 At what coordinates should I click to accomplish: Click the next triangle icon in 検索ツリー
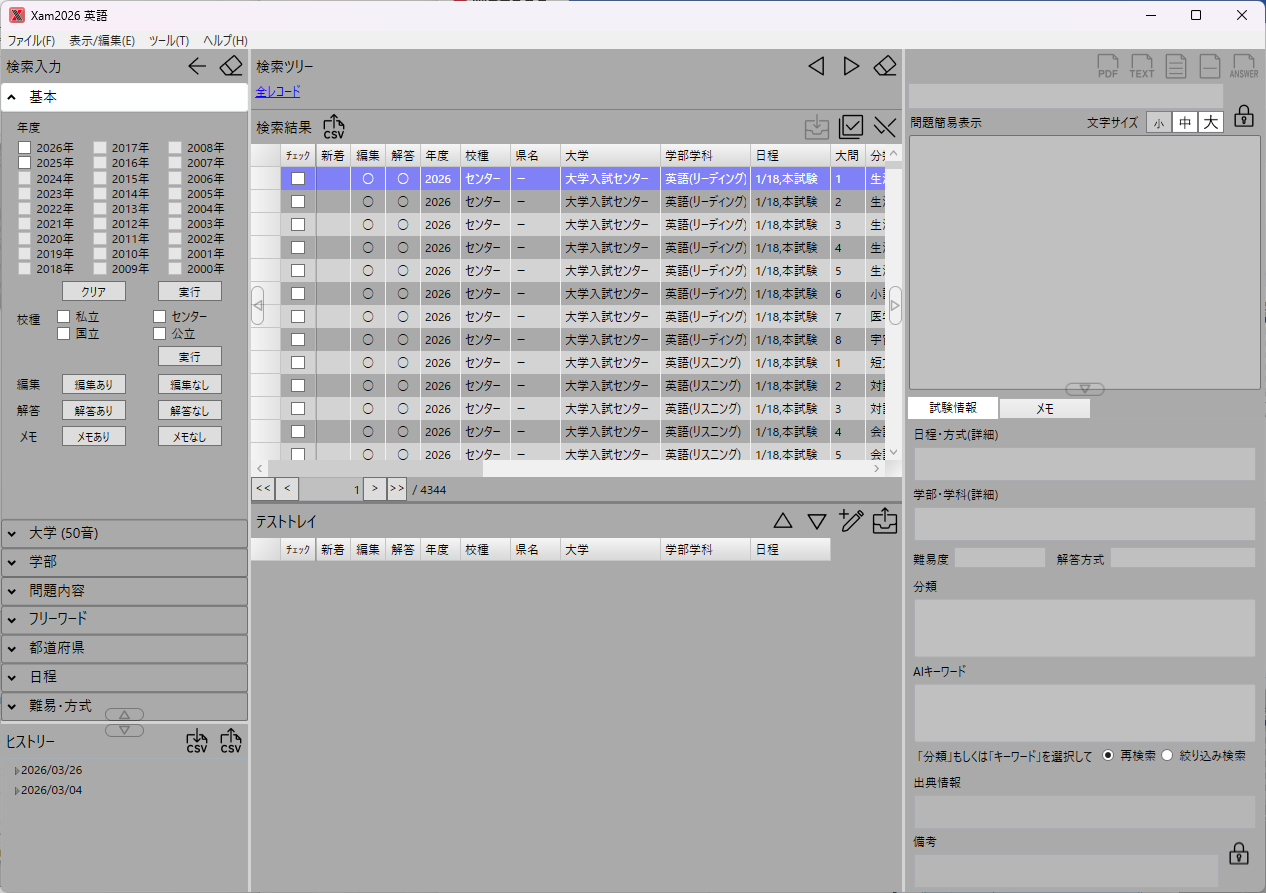click(x=851, y=66)
